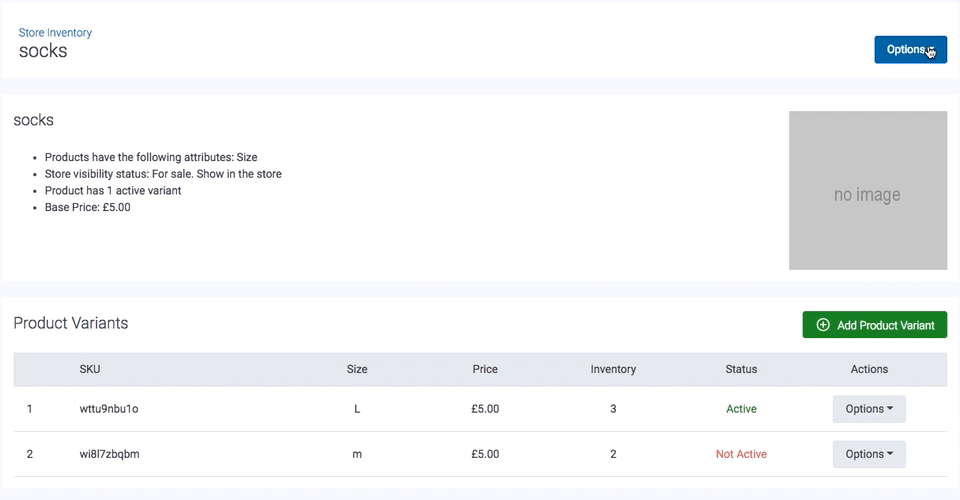The image size is (960, 500).
Task: Expand Options for variant wttu9nbu1o
Action: coord(869,409)
